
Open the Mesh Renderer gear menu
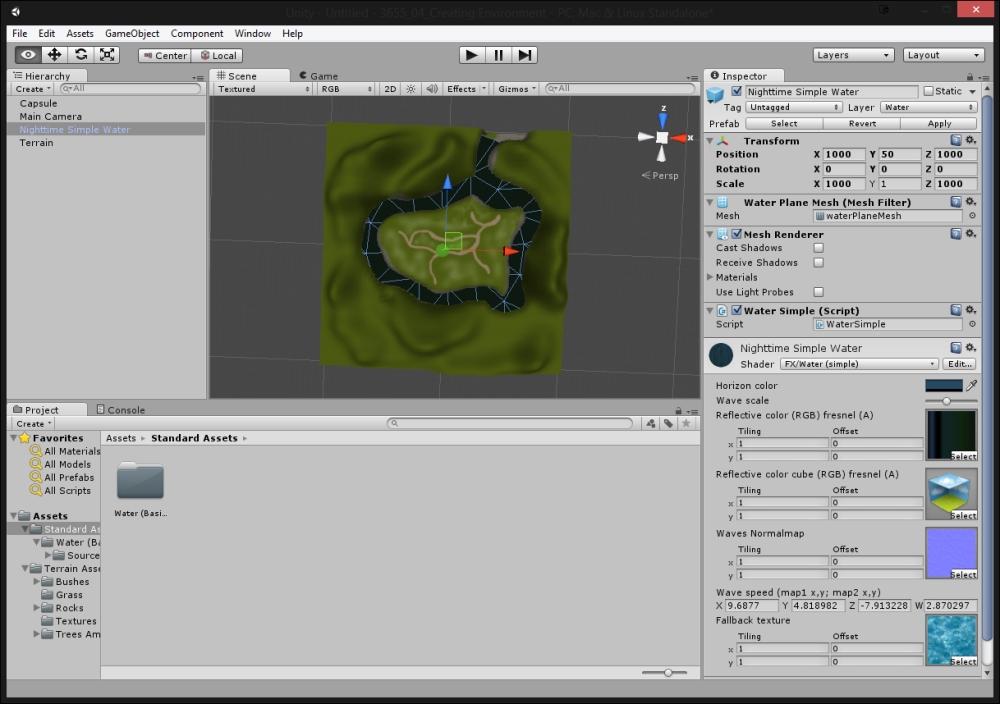970,234
